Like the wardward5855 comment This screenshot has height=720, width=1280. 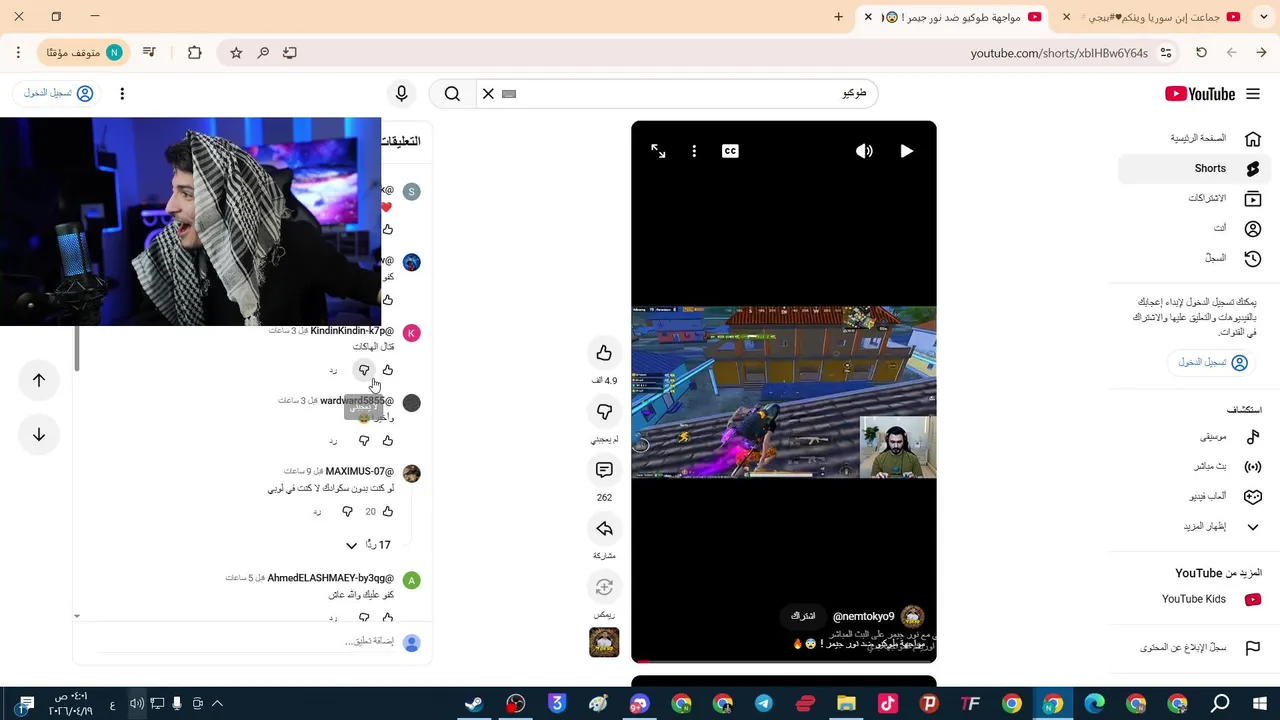(388, 440)
